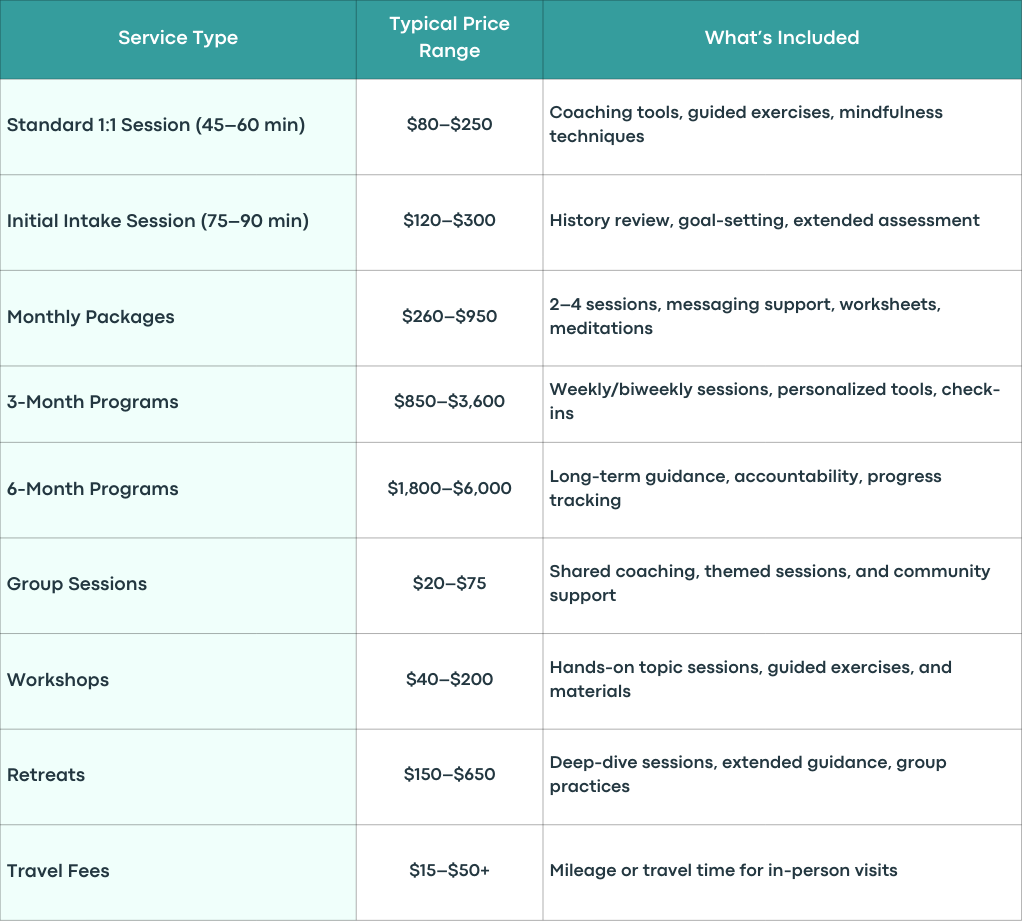Click the $20–$75 price value
This screenshot has width=1022, height=921.
pos(449,583)
